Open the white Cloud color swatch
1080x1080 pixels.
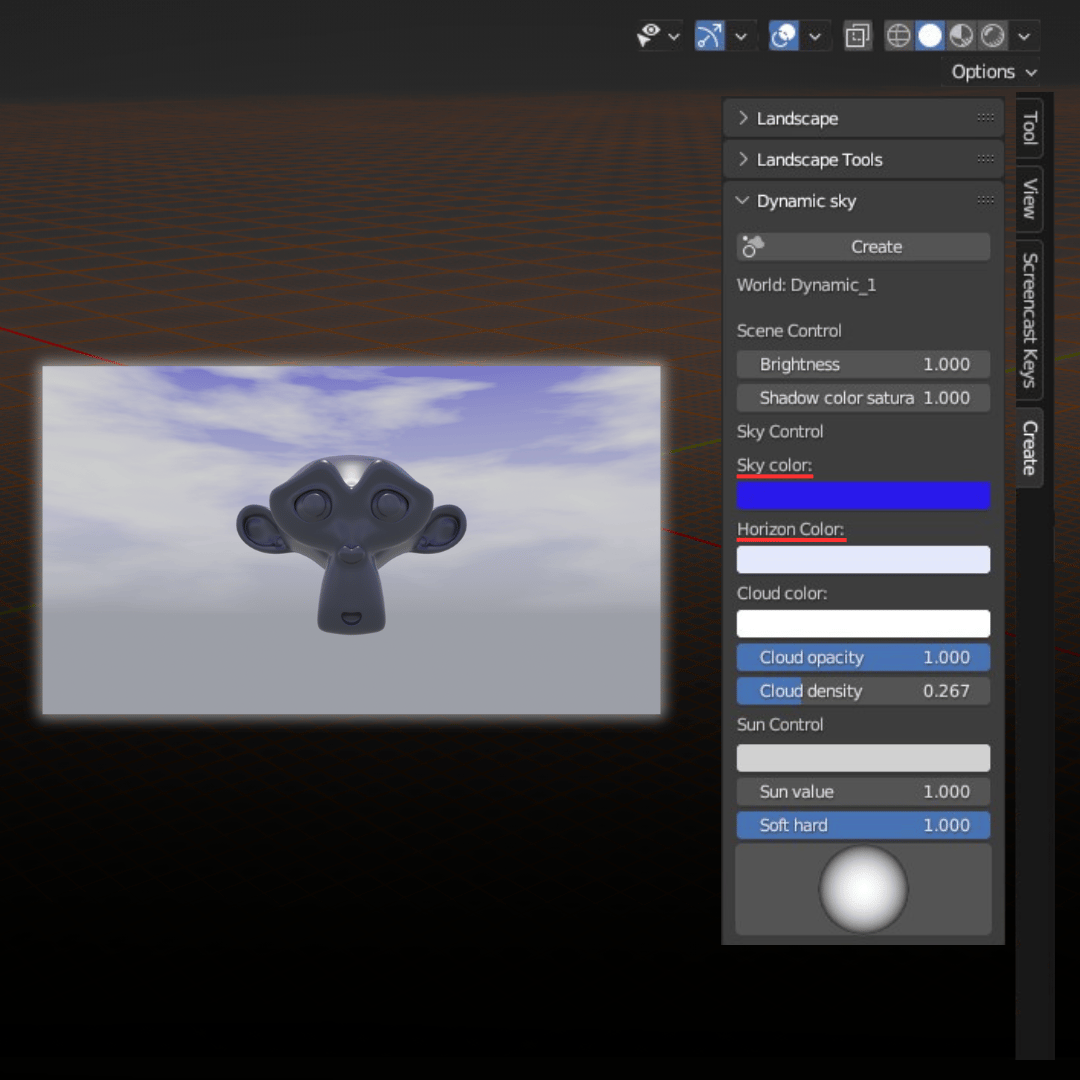863,623
